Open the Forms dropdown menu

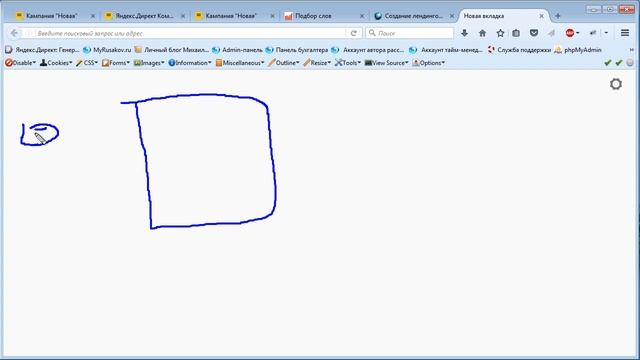(x=116, y=63)
